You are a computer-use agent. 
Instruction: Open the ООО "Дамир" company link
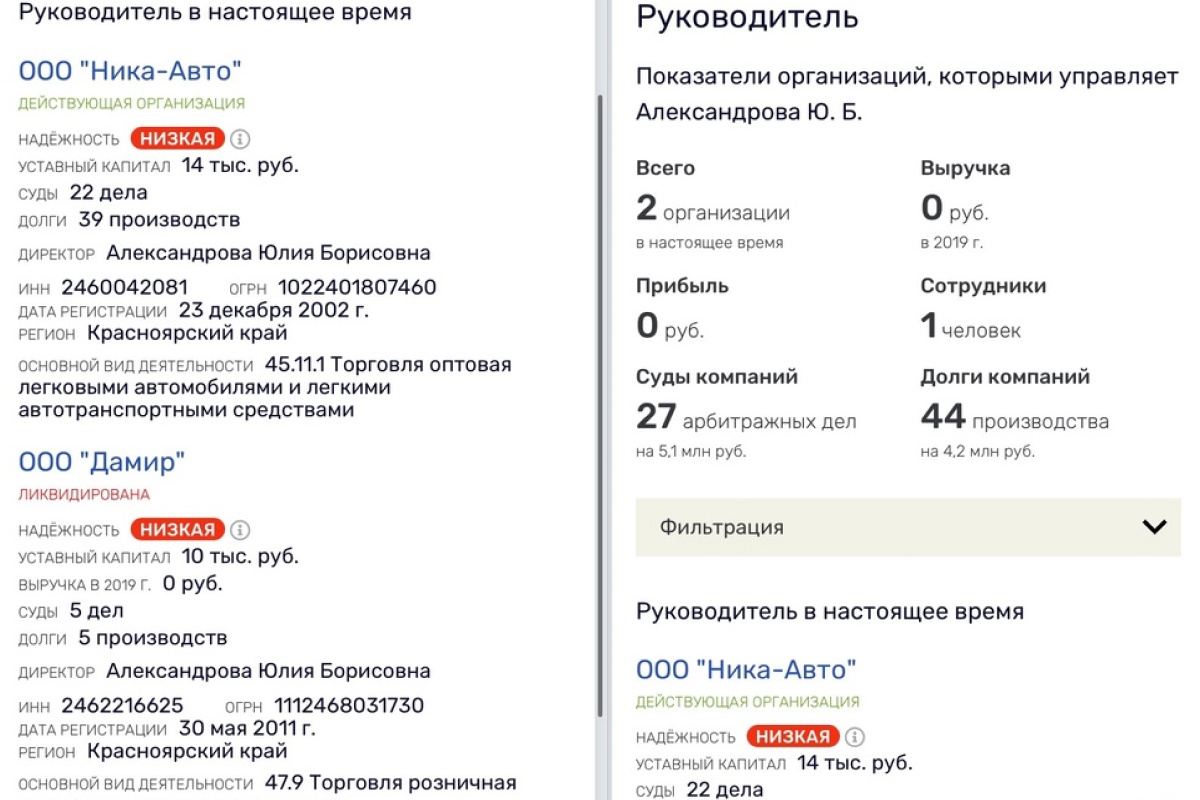(103, 462)
